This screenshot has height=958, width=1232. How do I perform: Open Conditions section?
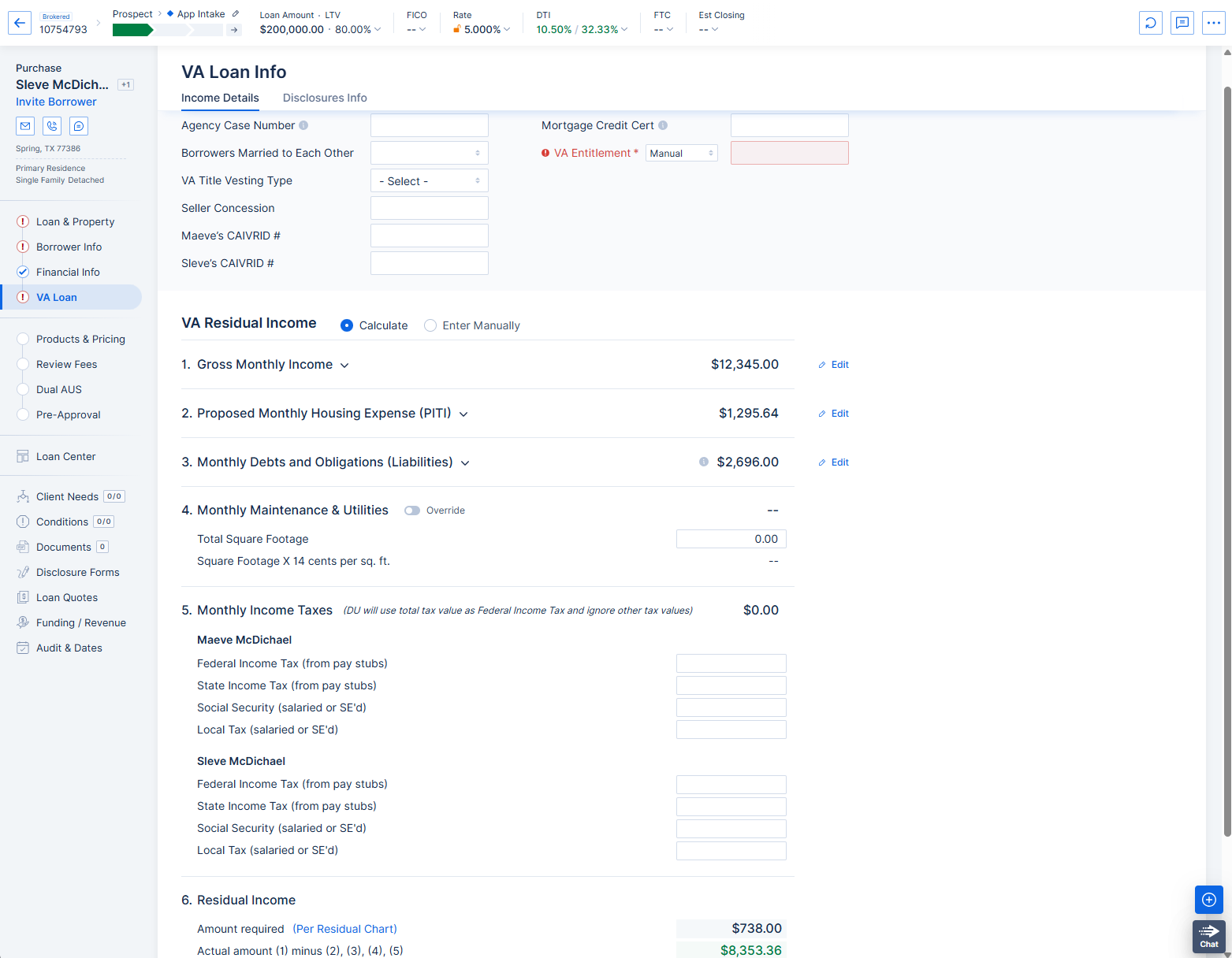click(x=62, y=522)
